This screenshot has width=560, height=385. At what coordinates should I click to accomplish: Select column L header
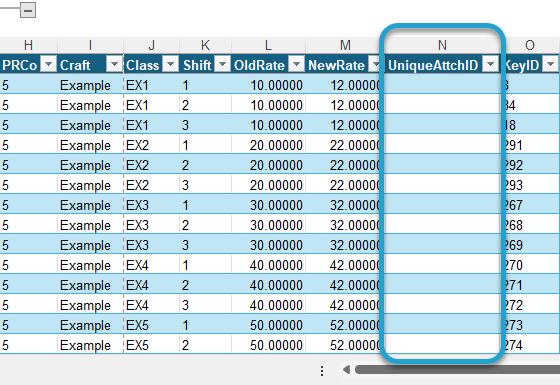[x=268, y=45]
